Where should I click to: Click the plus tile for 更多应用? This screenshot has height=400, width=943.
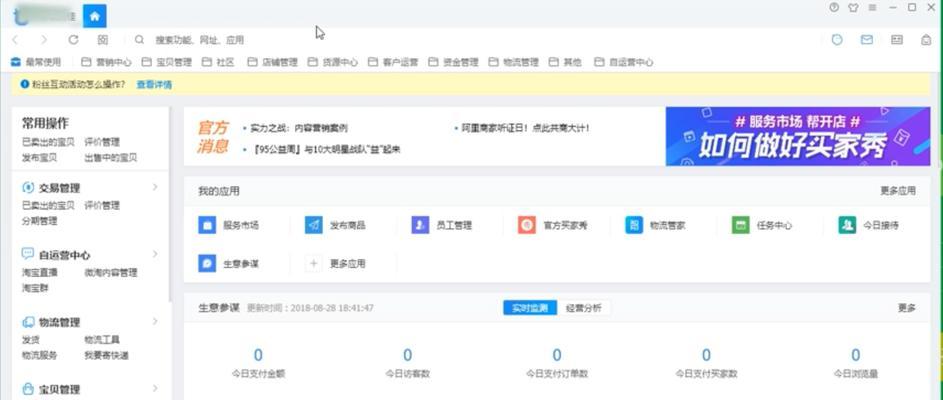click(x=314, y=263)
